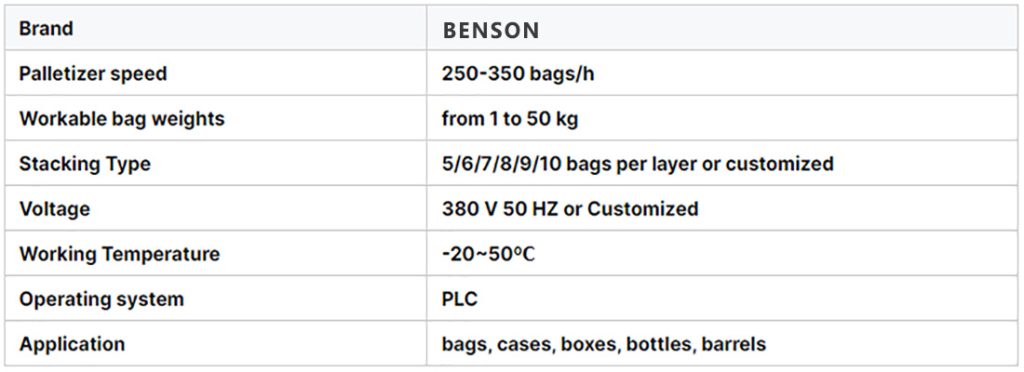The image size is (1024, 372).
Task: Select the bags, cases, boxes, bottles, barrels text
Action: coord(604,344)
